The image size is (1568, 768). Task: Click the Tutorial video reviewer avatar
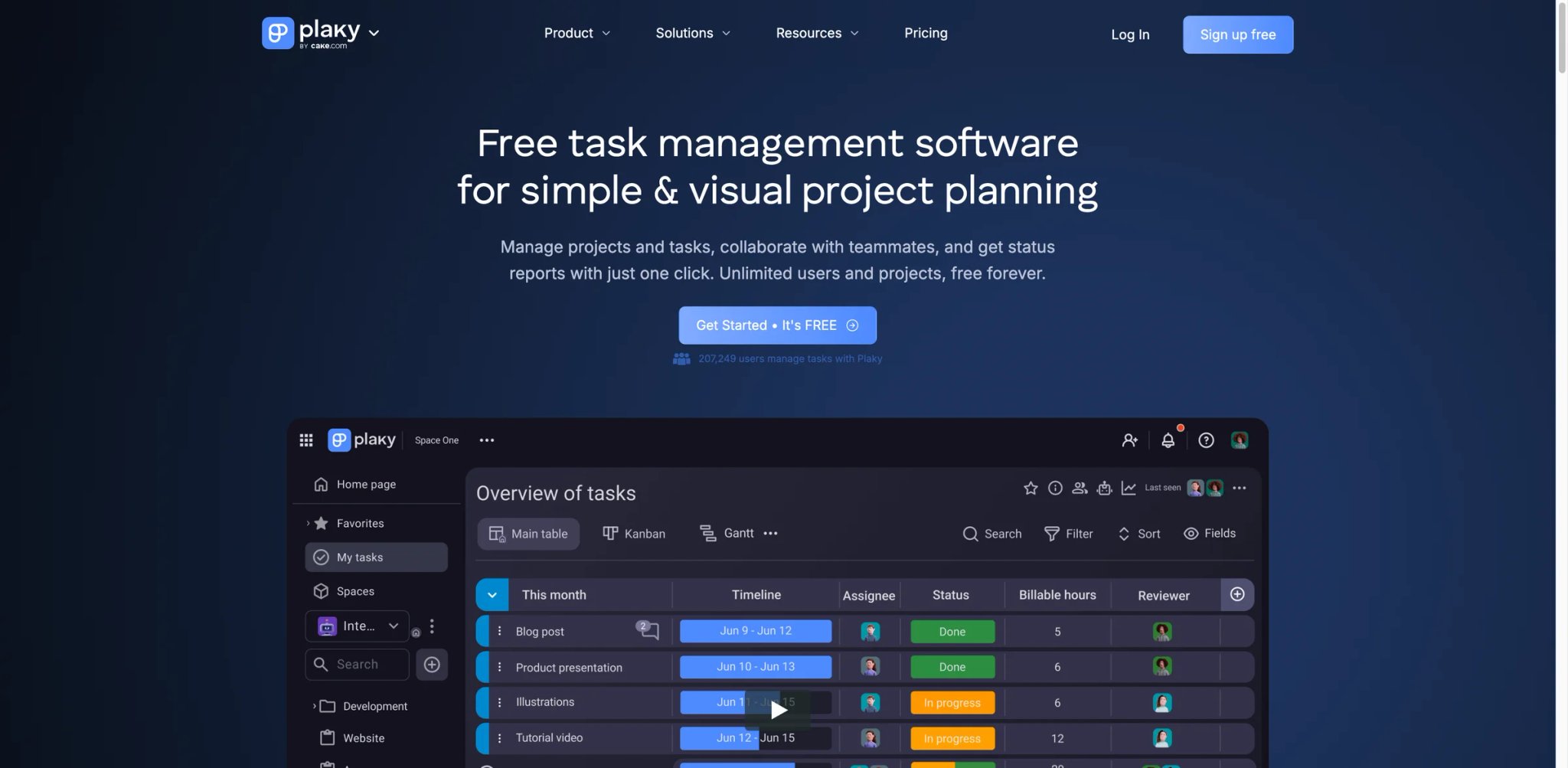(1162, 738)
